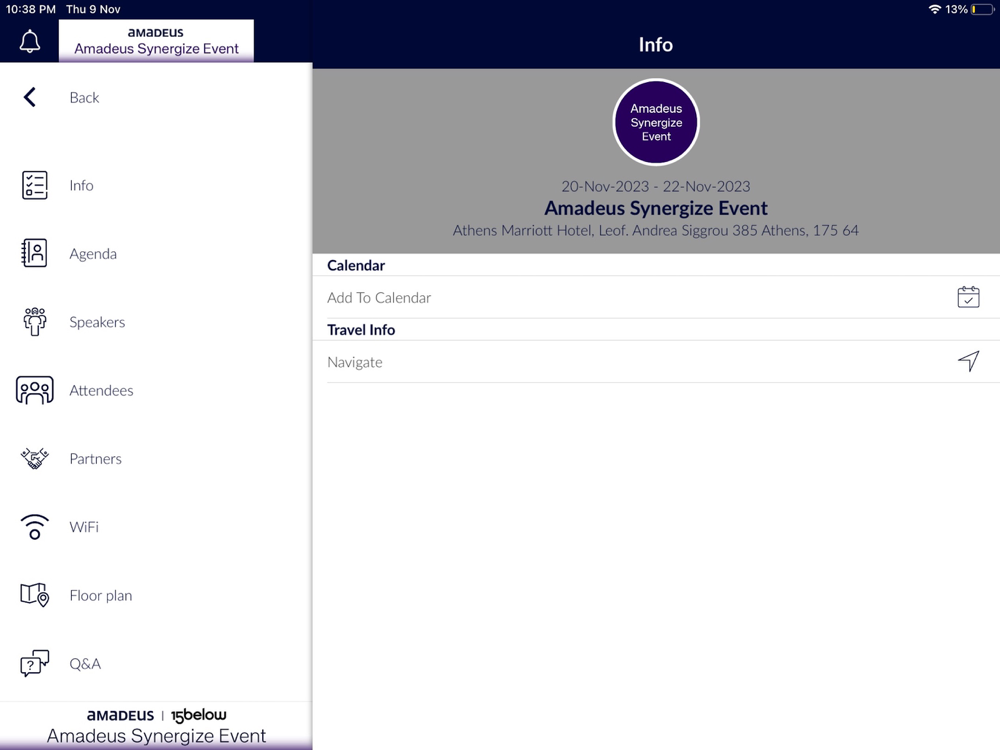Tap the status bar WiFi indicator
Image resolution: width=1000 pixels, height=750 pixels.
(x=934, y=9)
